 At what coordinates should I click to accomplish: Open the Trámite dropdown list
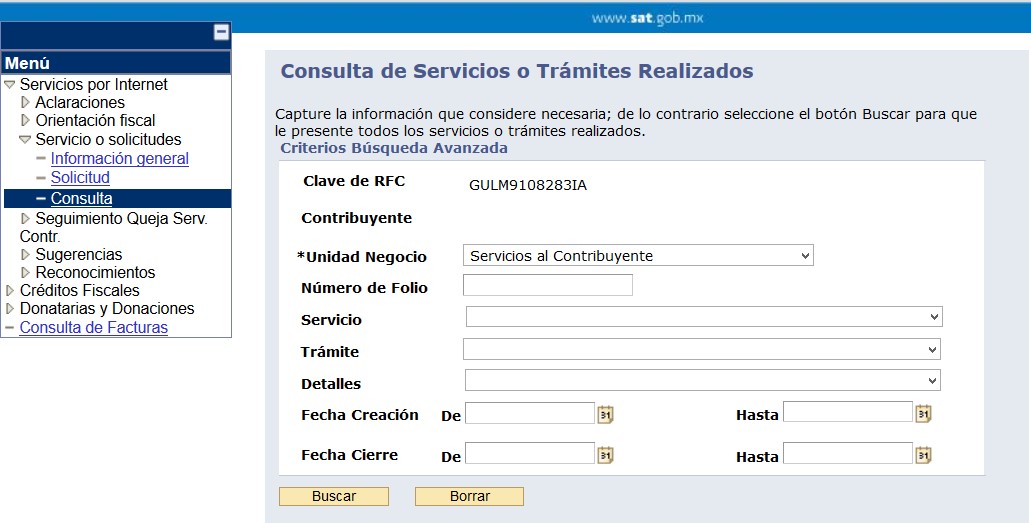[x=702, y=349]
